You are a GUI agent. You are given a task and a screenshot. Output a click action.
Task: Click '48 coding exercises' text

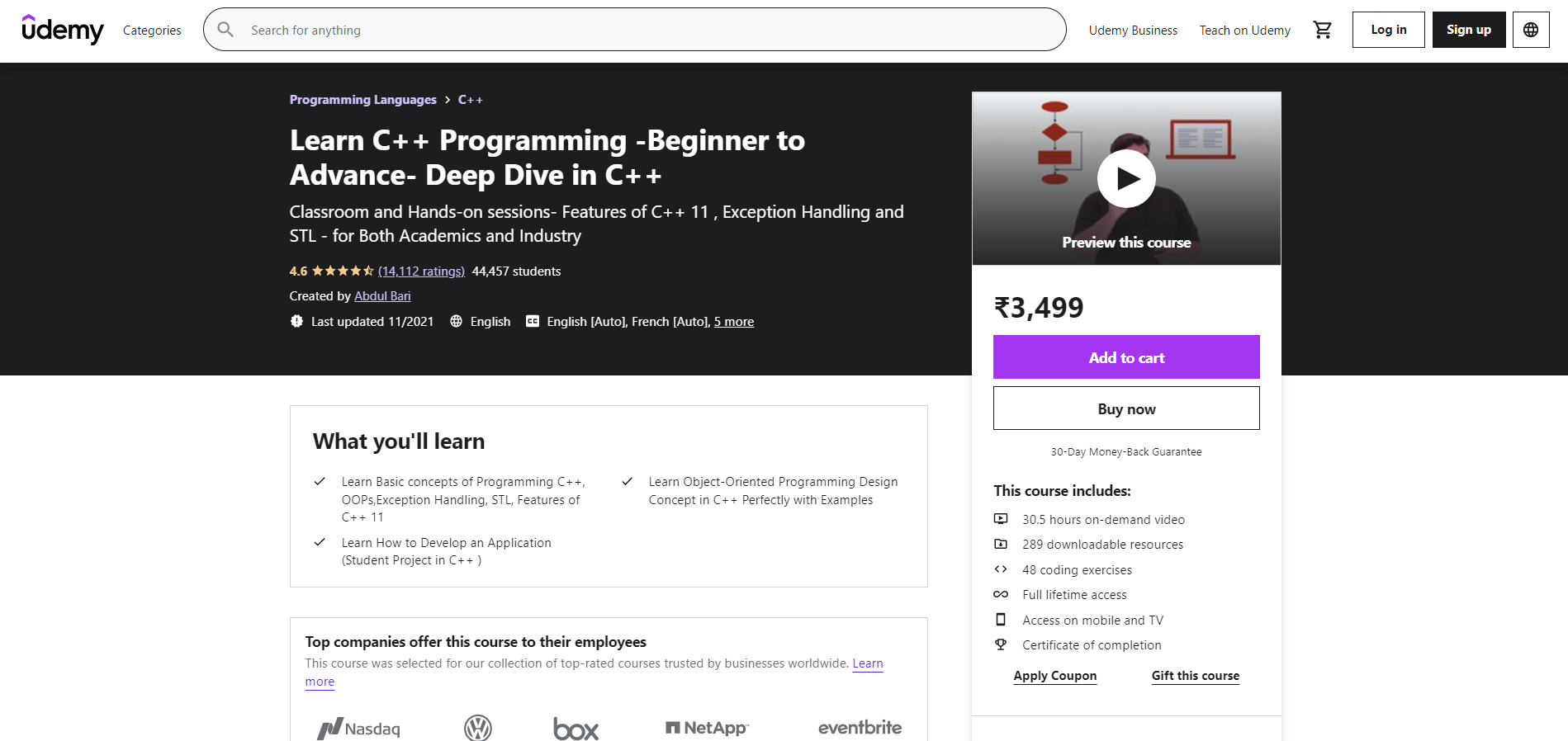[x=1077, y=570]
